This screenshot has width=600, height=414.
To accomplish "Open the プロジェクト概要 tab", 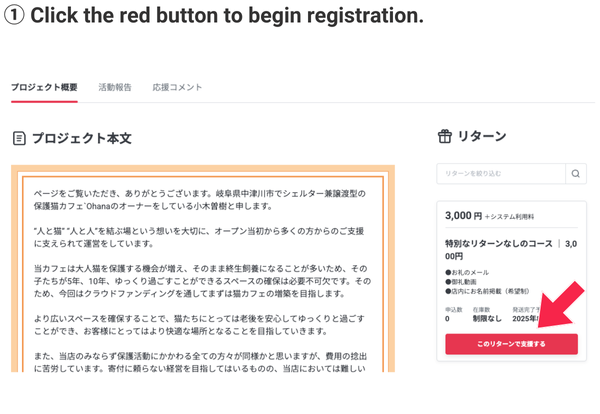I will [44, 87].
